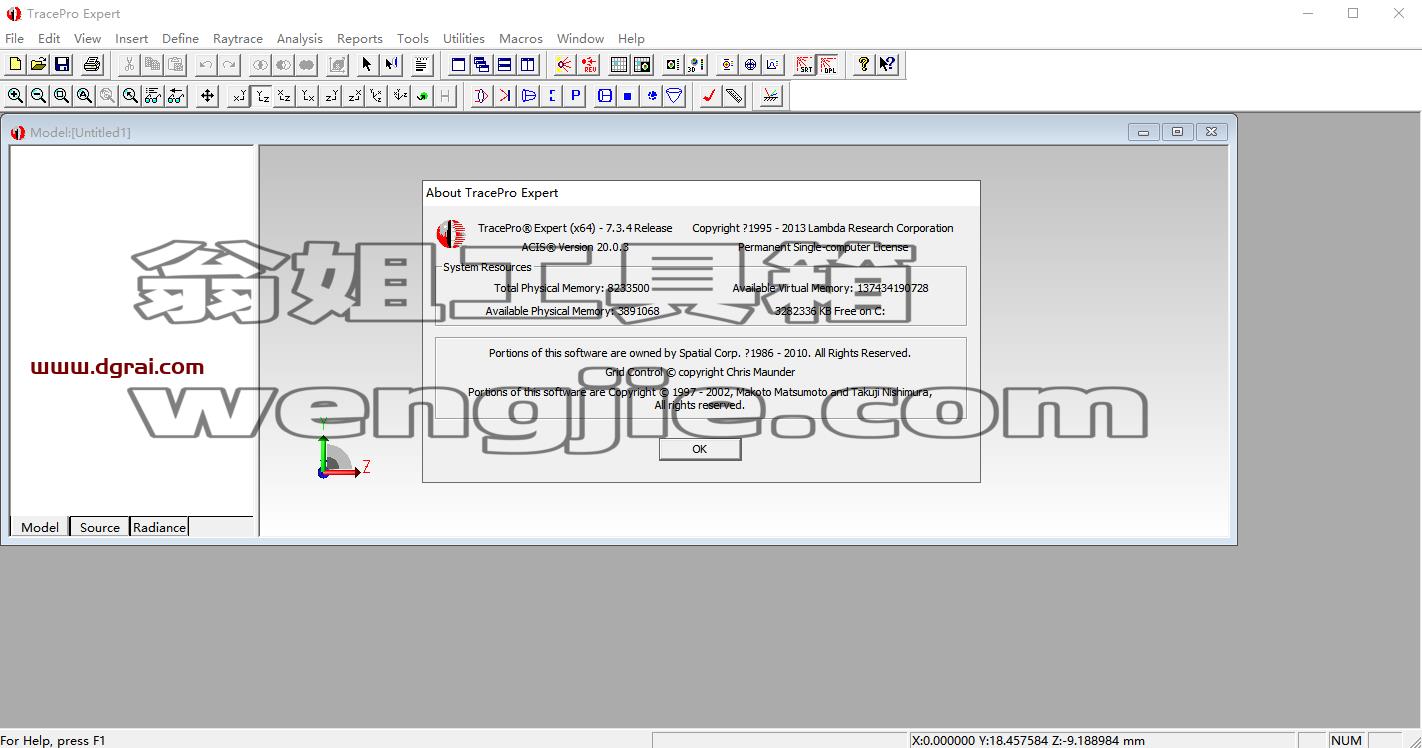Click the NUM indicator in status bar

coord(1346,740)
